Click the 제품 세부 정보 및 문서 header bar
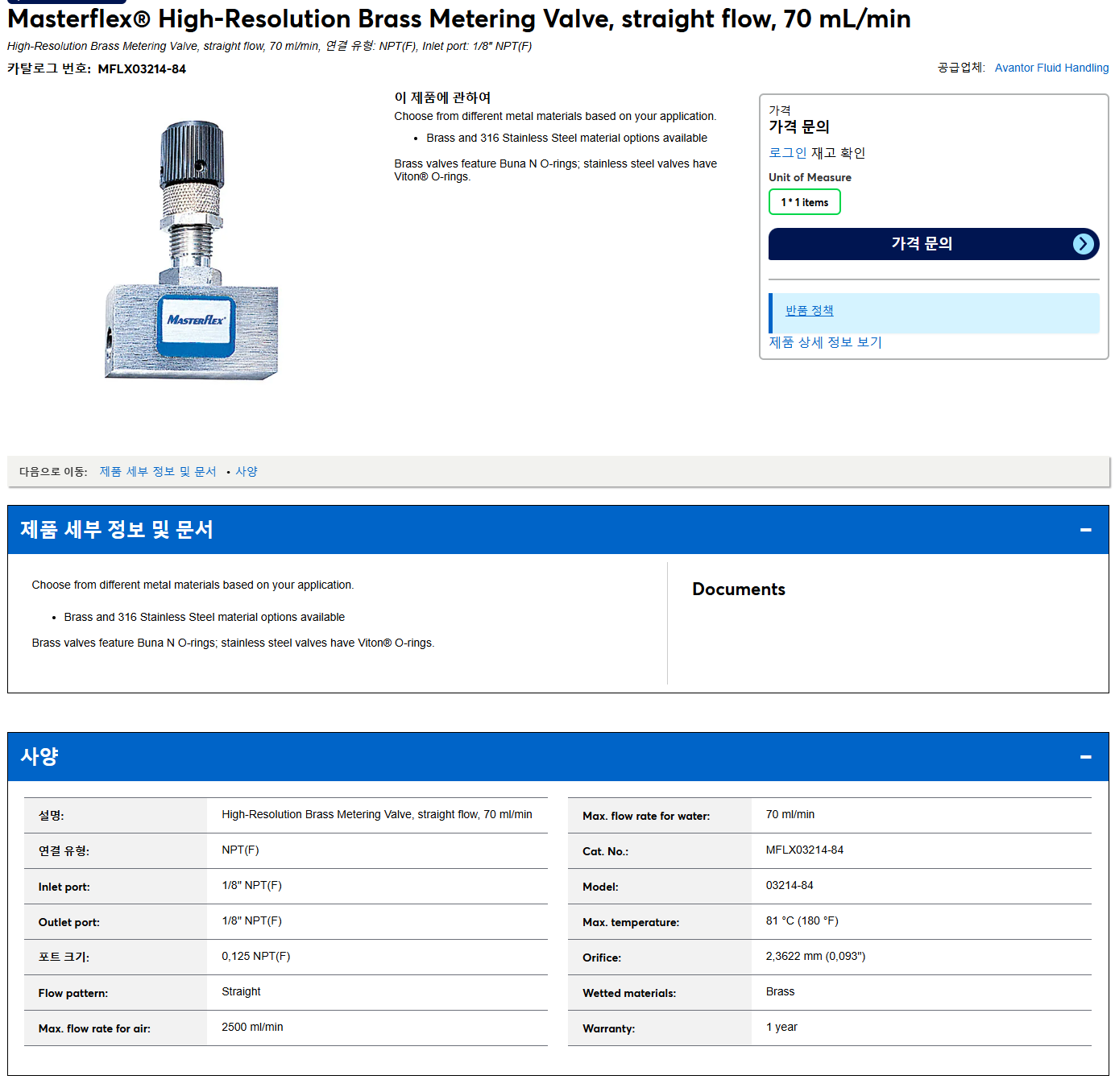Image resolution: width=1115 pixels, height=1092 pixels. point(557,530)
